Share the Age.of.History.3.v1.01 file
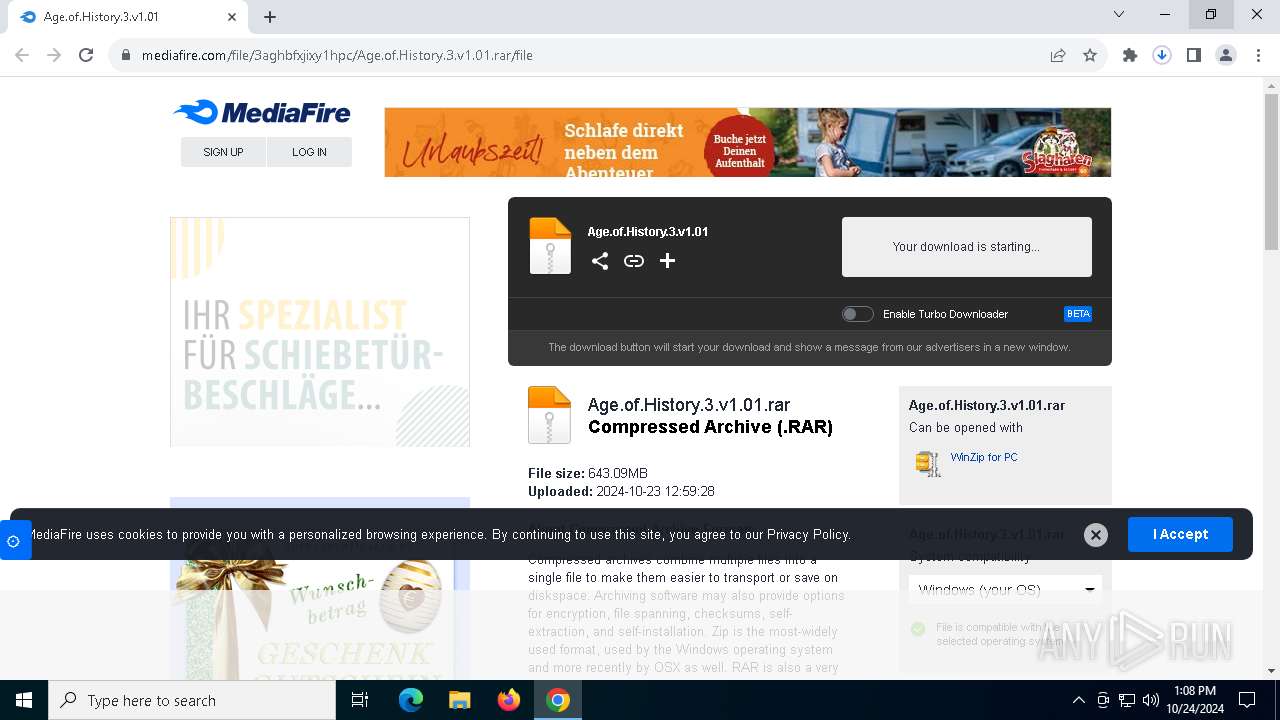The width and height of the screenshot is (1280, 720). 600,261
